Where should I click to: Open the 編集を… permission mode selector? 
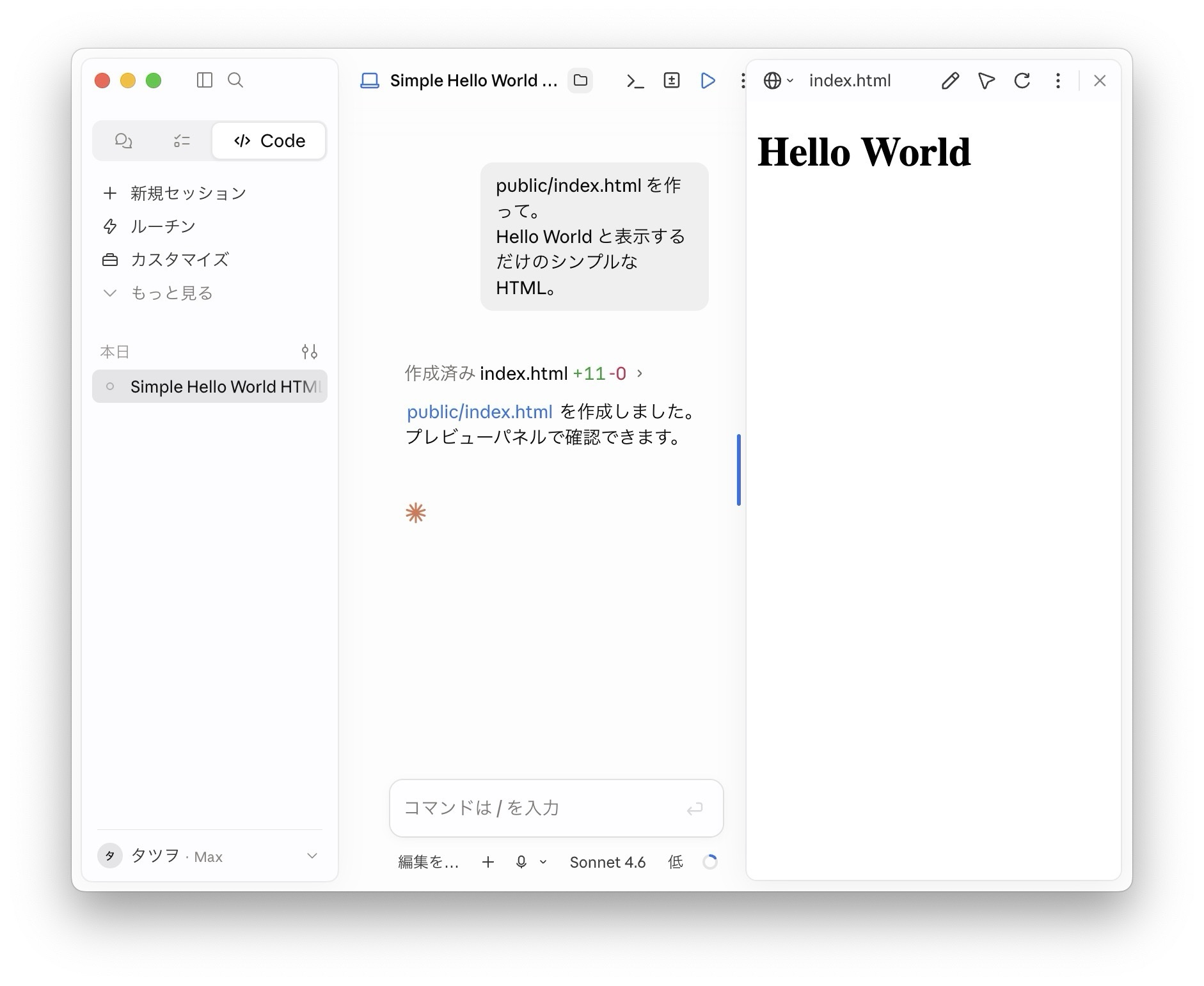click(x=428, y=862)
